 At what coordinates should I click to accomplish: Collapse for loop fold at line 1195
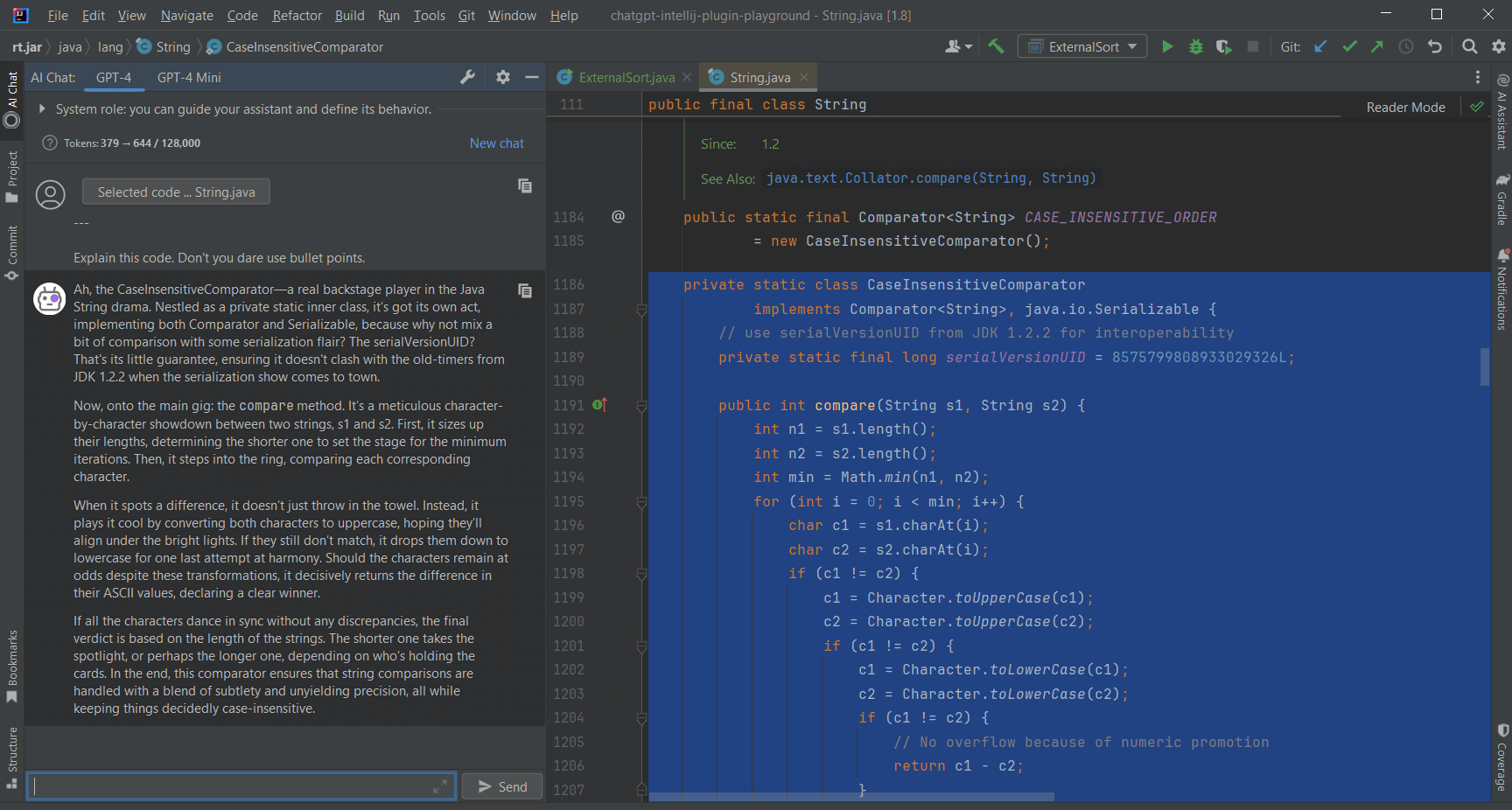(x=641, y=502)
